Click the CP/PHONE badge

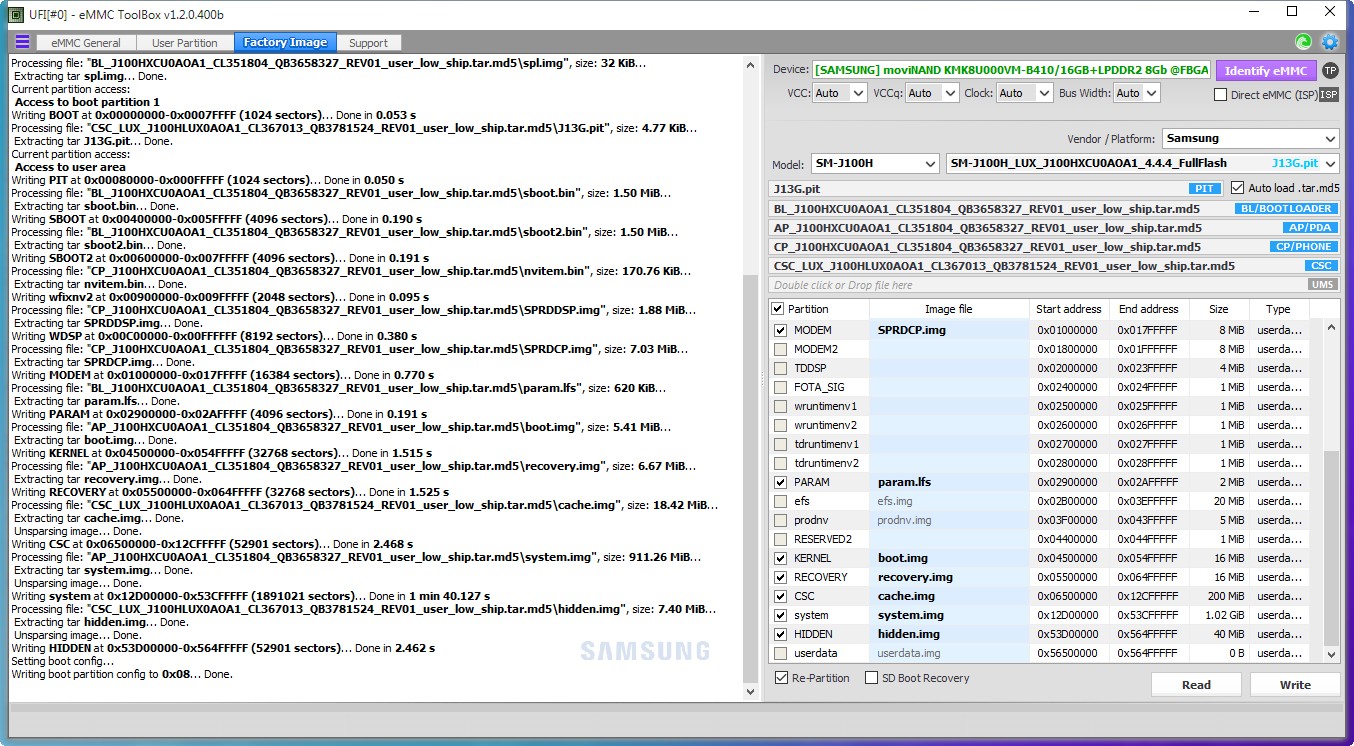(1303, 247)
